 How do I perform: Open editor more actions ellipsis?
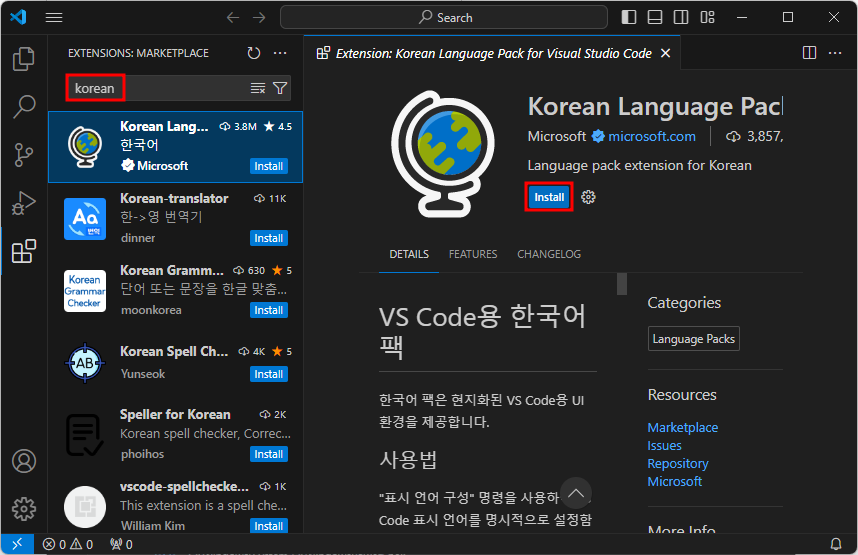[x=835, y=53]
